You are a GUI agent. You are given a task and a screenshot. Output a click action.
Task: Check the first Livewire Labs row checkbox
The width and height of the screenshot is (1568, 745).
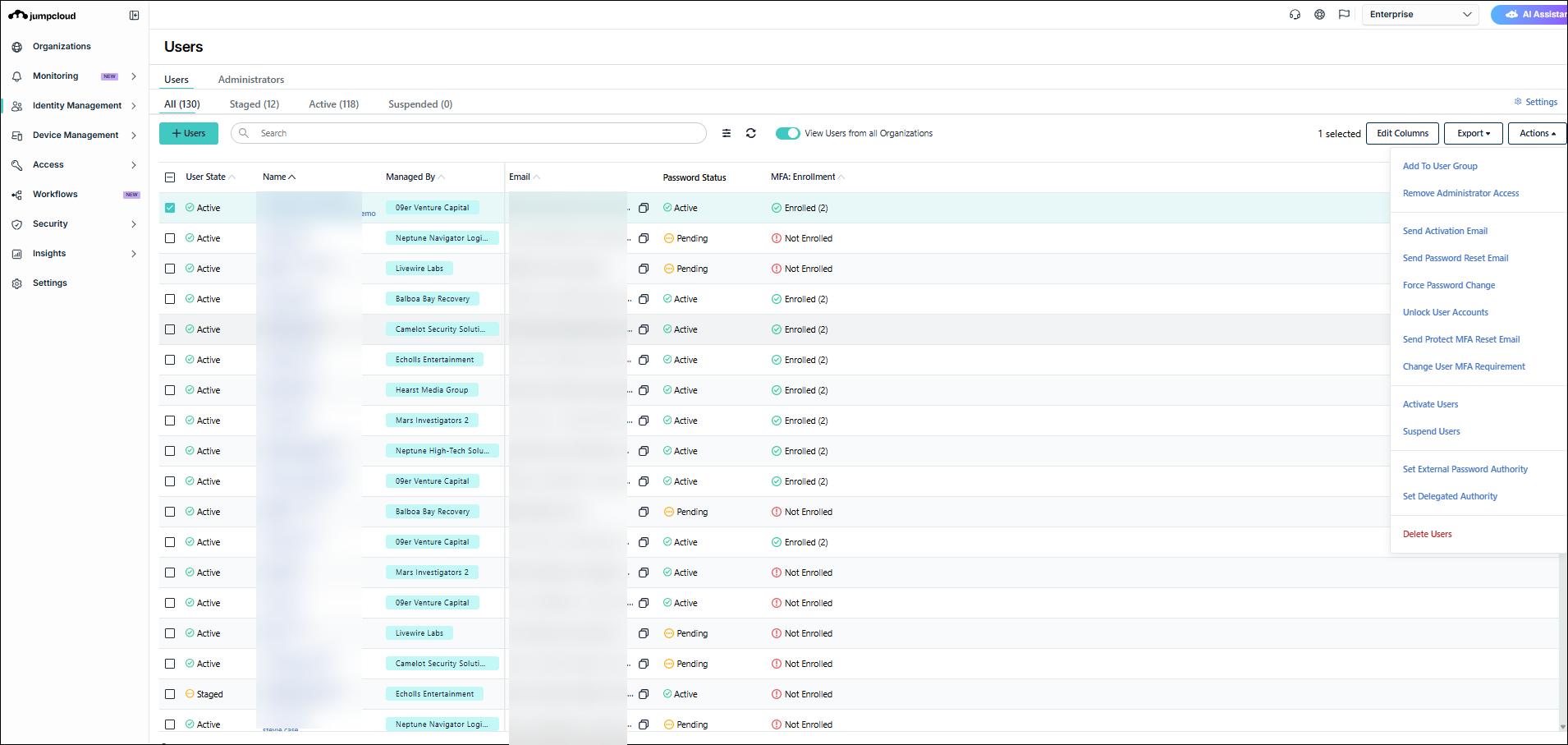pos(170,269)
